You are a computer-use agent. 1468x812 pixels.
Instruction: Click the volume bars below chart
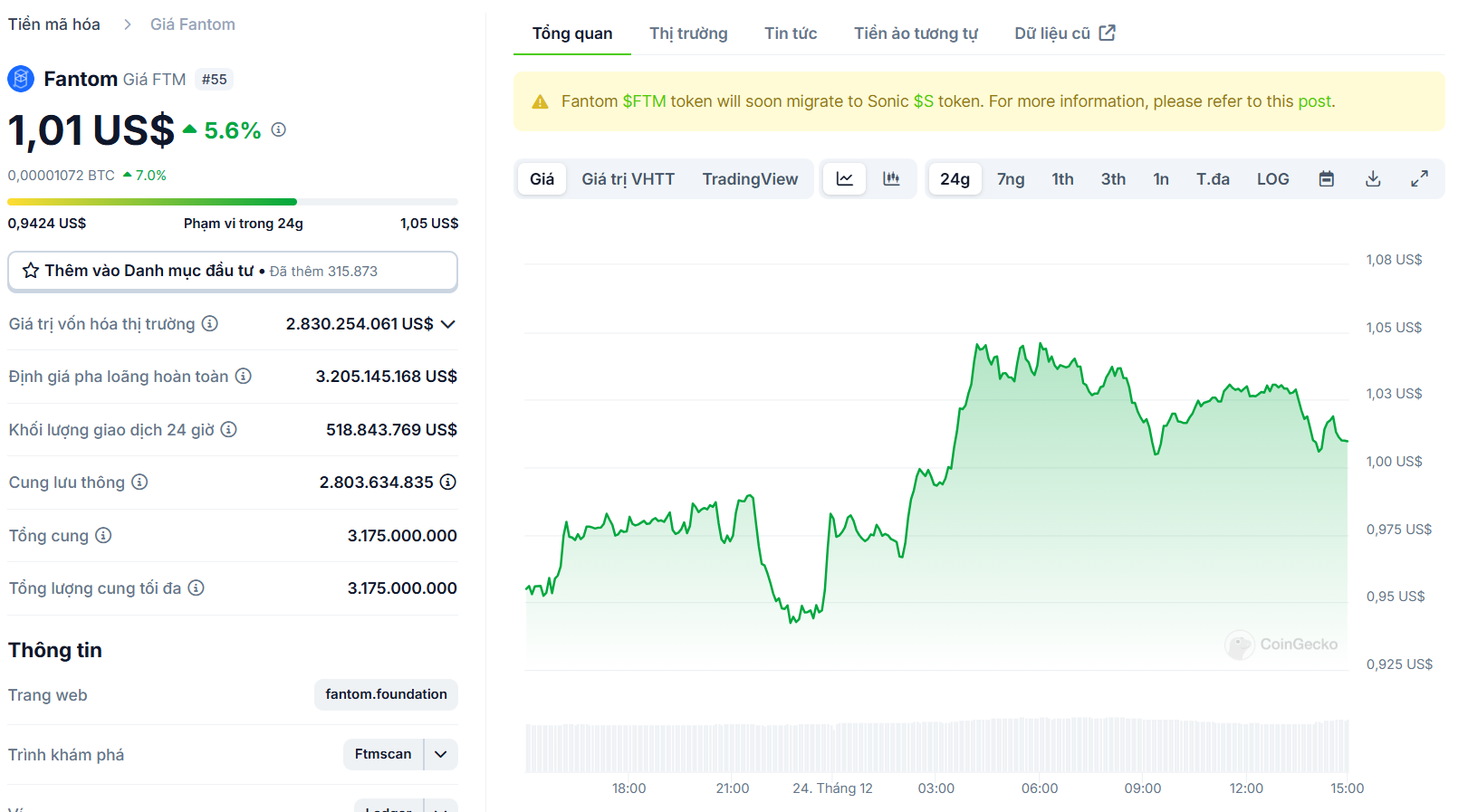(x=936, y=745)
